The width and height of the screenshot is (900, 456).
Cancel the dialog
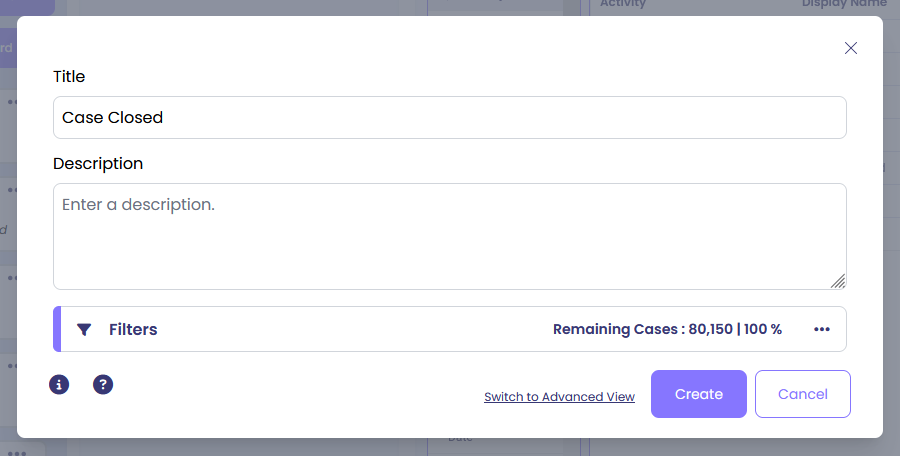[x=802, y=394]
